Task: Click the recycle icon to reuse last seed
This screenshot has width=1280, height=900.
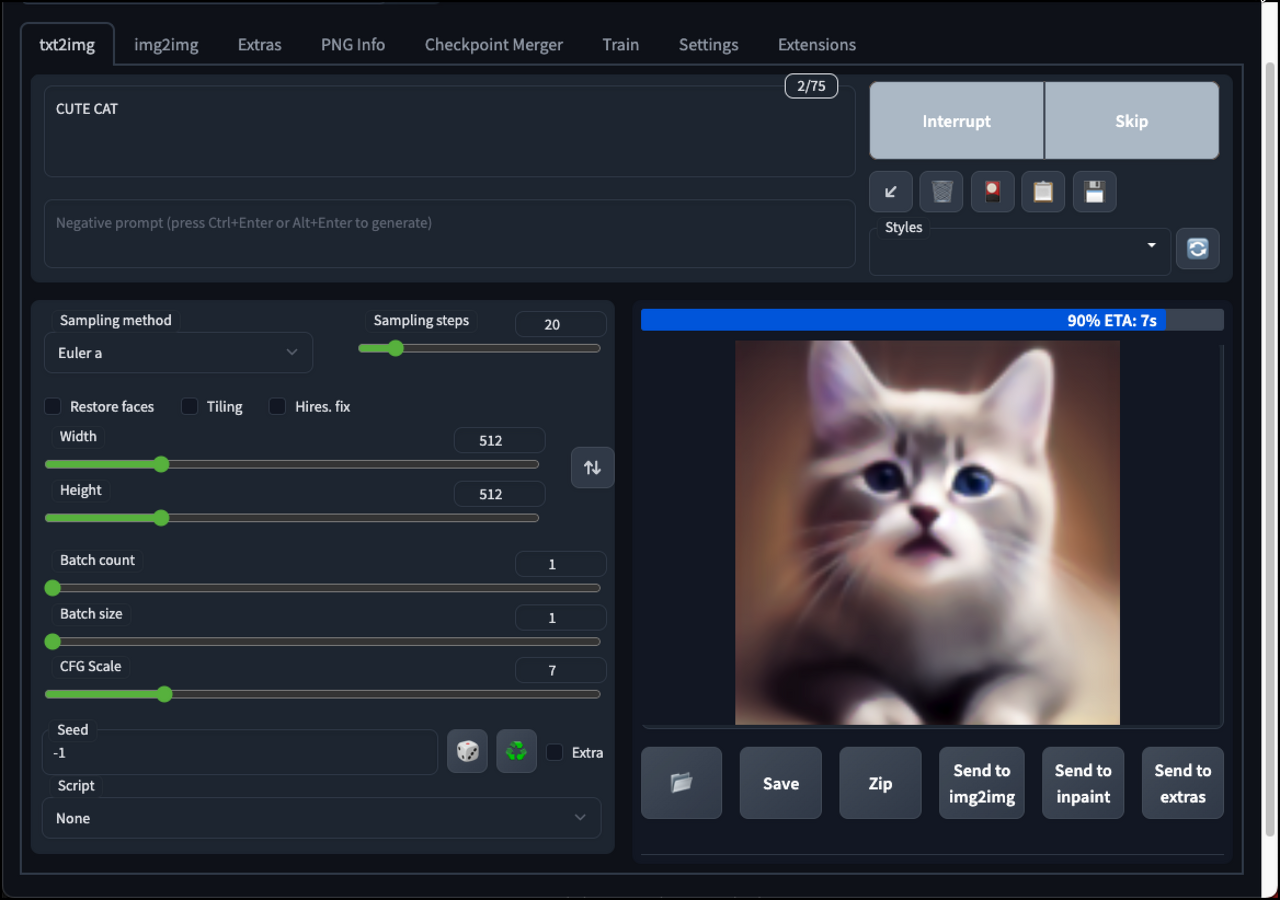Action: 516,751
